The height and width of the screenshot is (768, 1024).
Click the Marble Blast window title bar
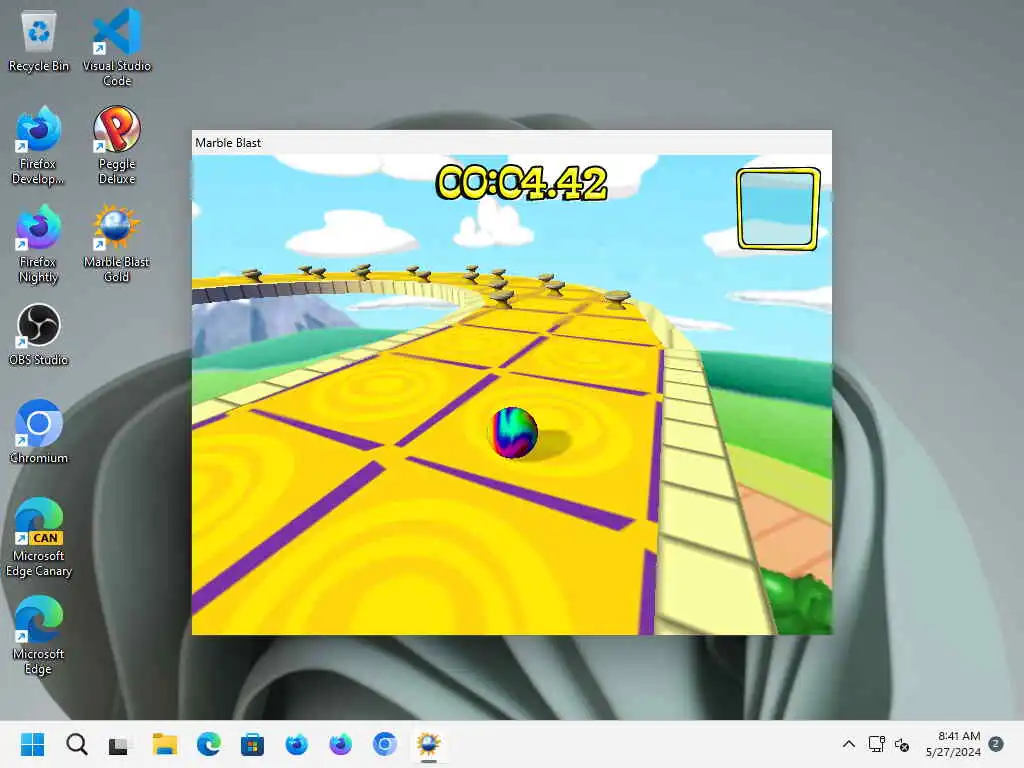click(x=511, y=142)
